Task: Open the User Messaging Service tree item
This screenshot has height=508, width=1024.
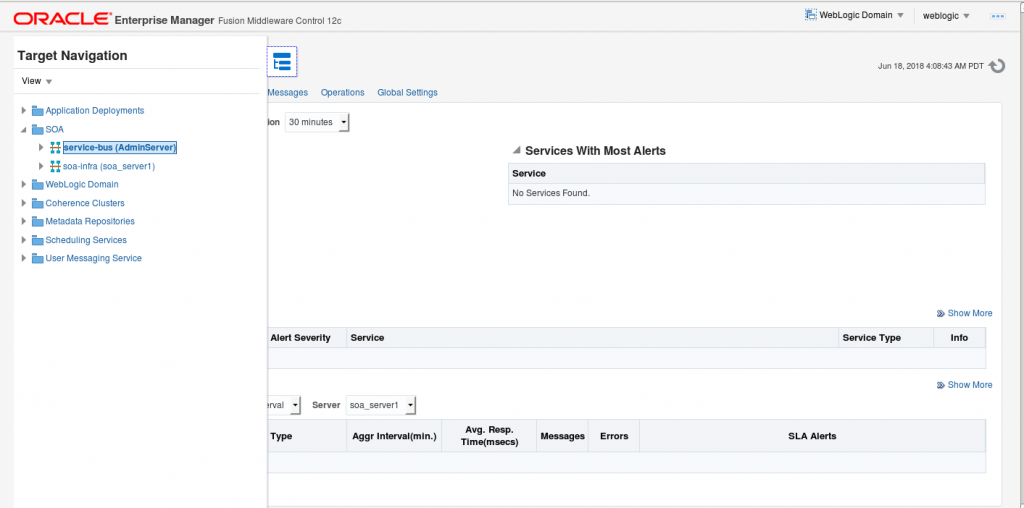Action: click(x=93, y=259)
